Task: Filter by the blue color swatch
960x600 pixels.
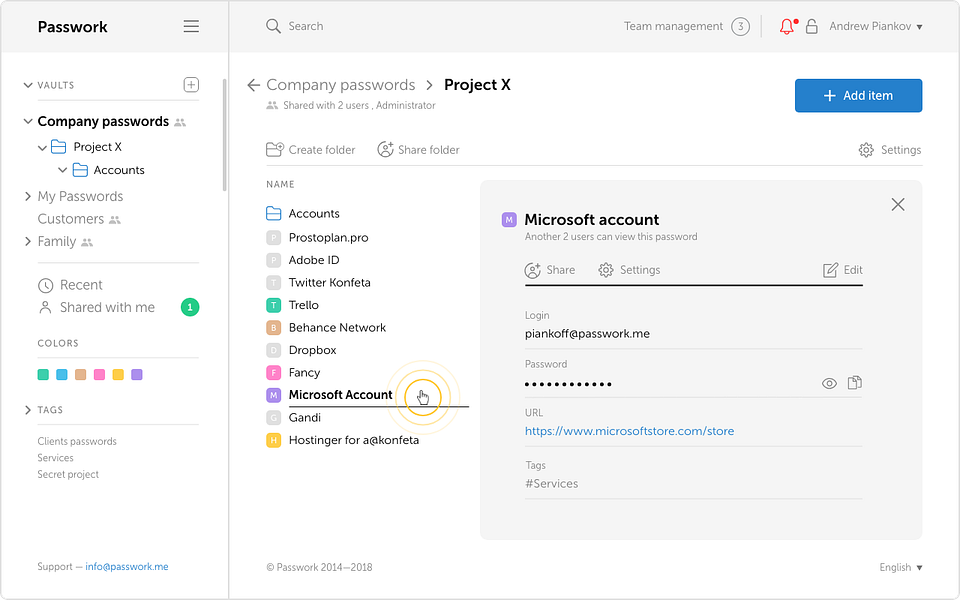Action: tap(62, 375)
